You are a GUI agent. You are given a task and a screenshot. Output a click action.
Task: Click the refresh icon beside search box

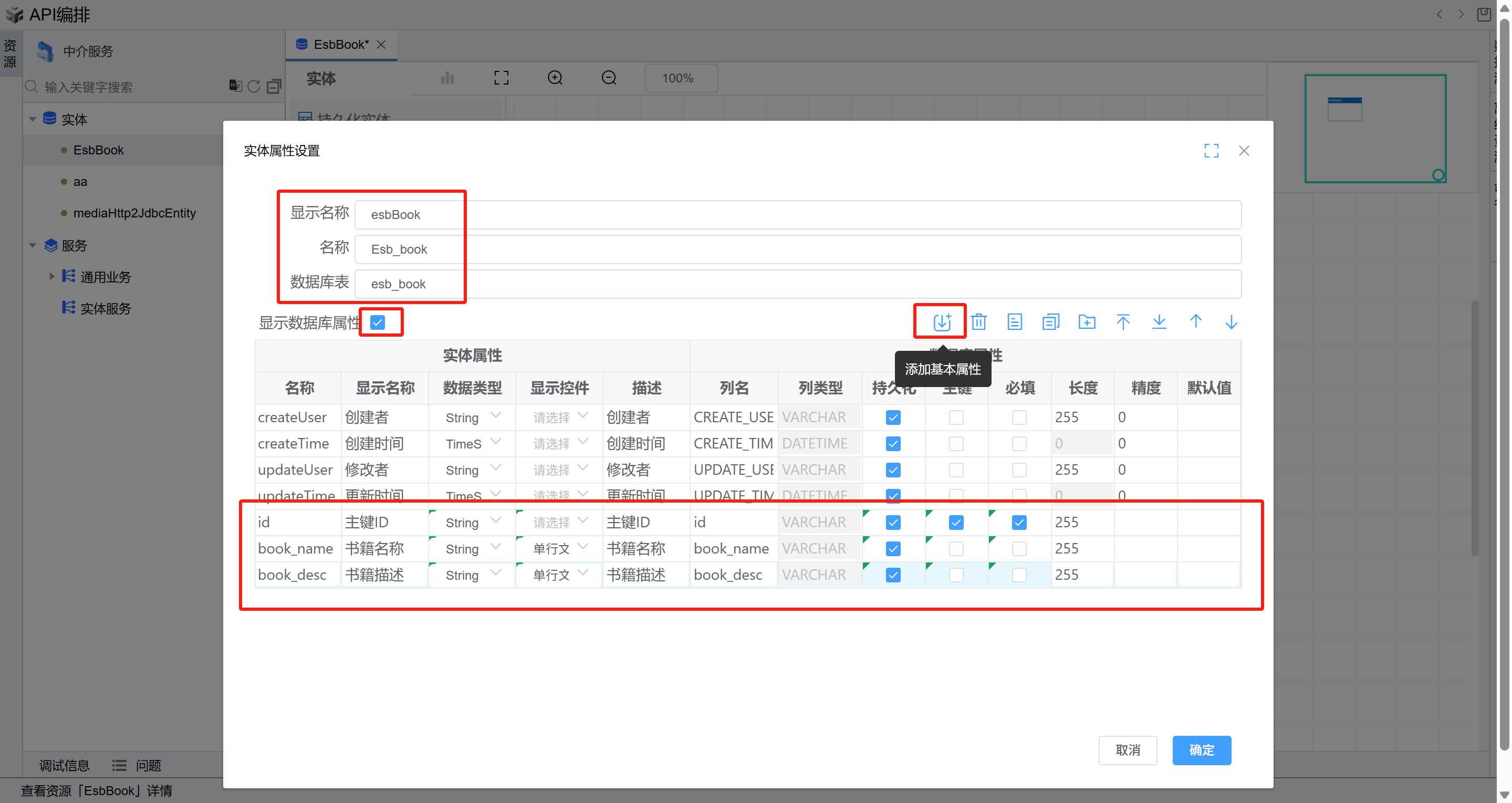[x=254, y=87]
